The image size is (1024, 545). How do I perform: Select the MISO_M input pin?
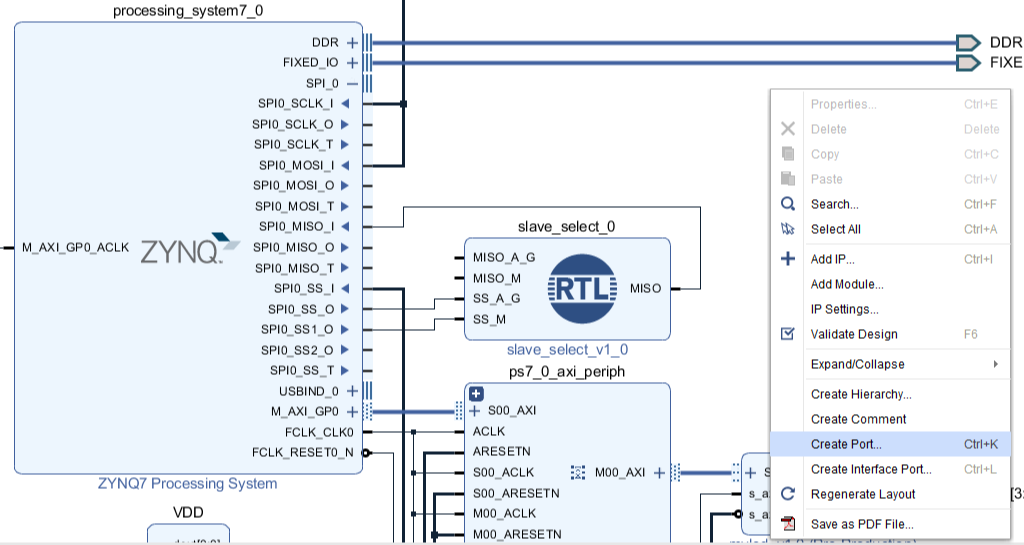(x=497, y=279)
